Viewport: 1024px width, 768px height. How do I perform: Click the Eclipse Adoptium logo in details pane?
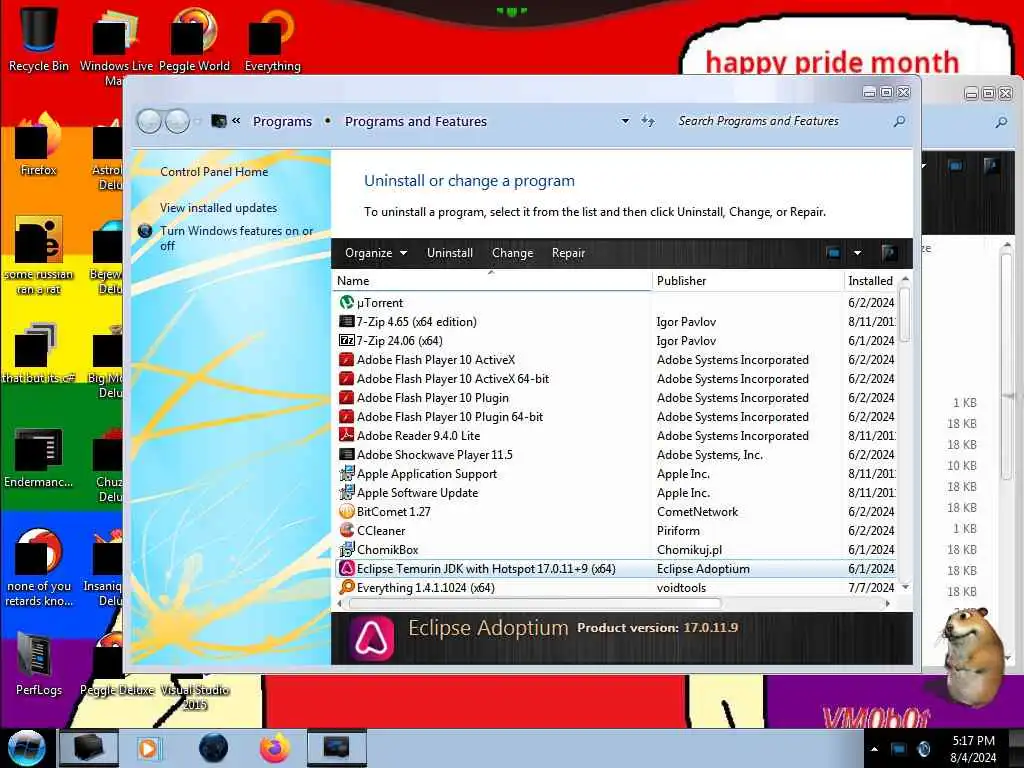(371, 638)
